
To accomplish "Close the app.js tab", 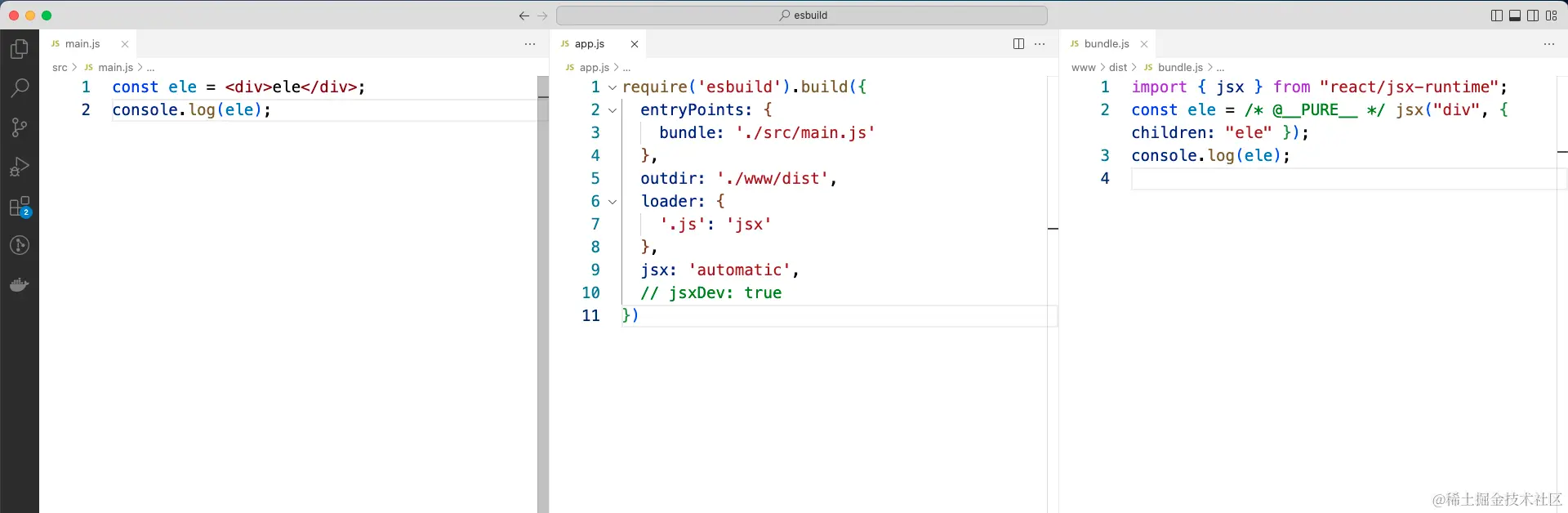I will pyautogui.click(x=635, y=44).
